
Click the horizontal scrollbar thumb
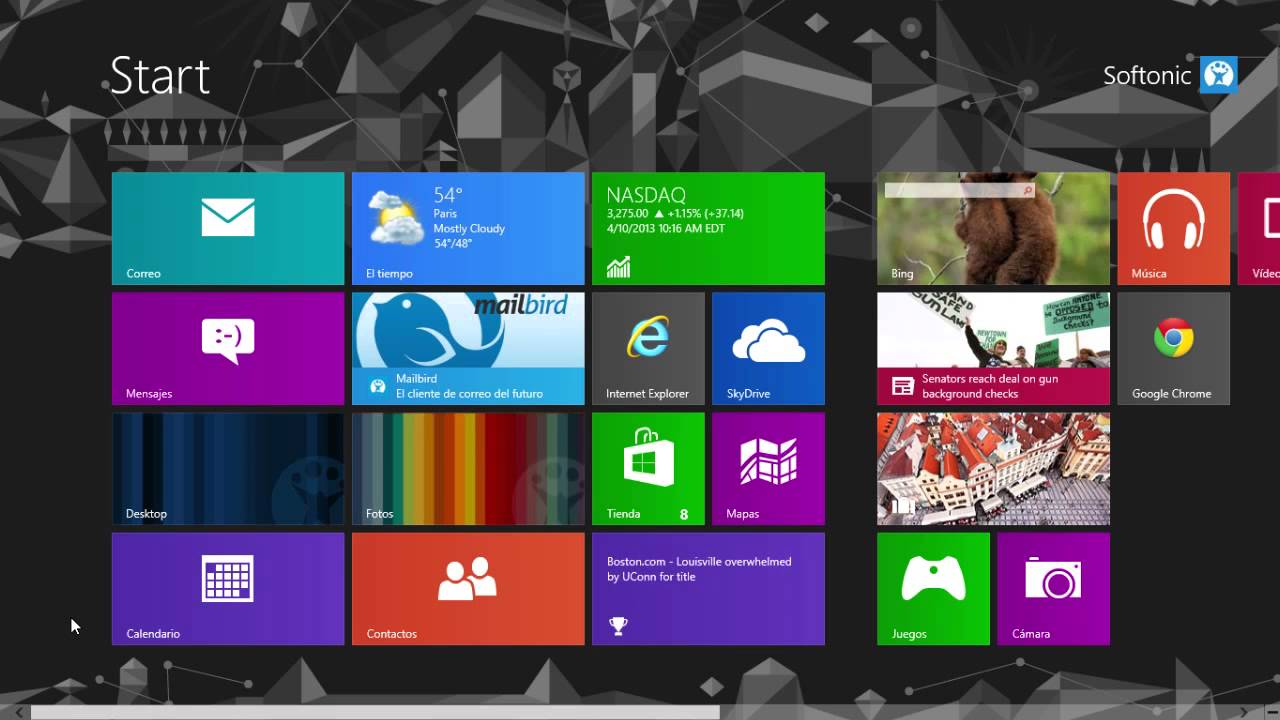pyautogui.click(x=375, y=712)
